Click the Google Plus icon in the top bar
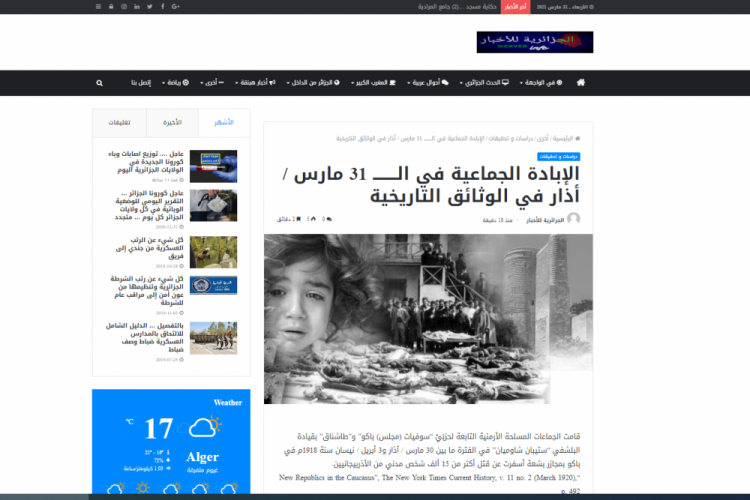The width and height of the screenshot is (750, 500). 175,6
